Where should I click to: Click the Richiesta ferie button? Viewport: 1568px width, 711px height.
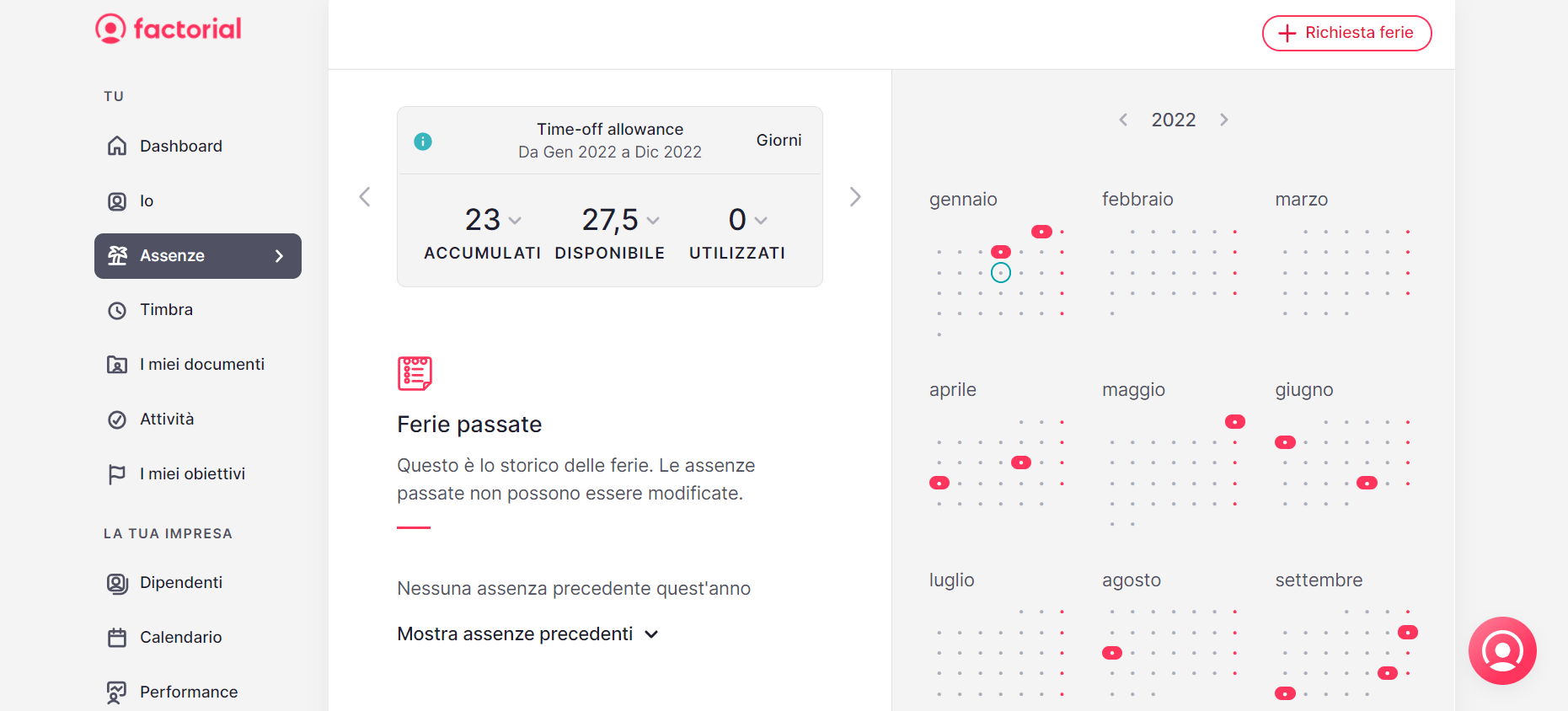(1346, 33)
